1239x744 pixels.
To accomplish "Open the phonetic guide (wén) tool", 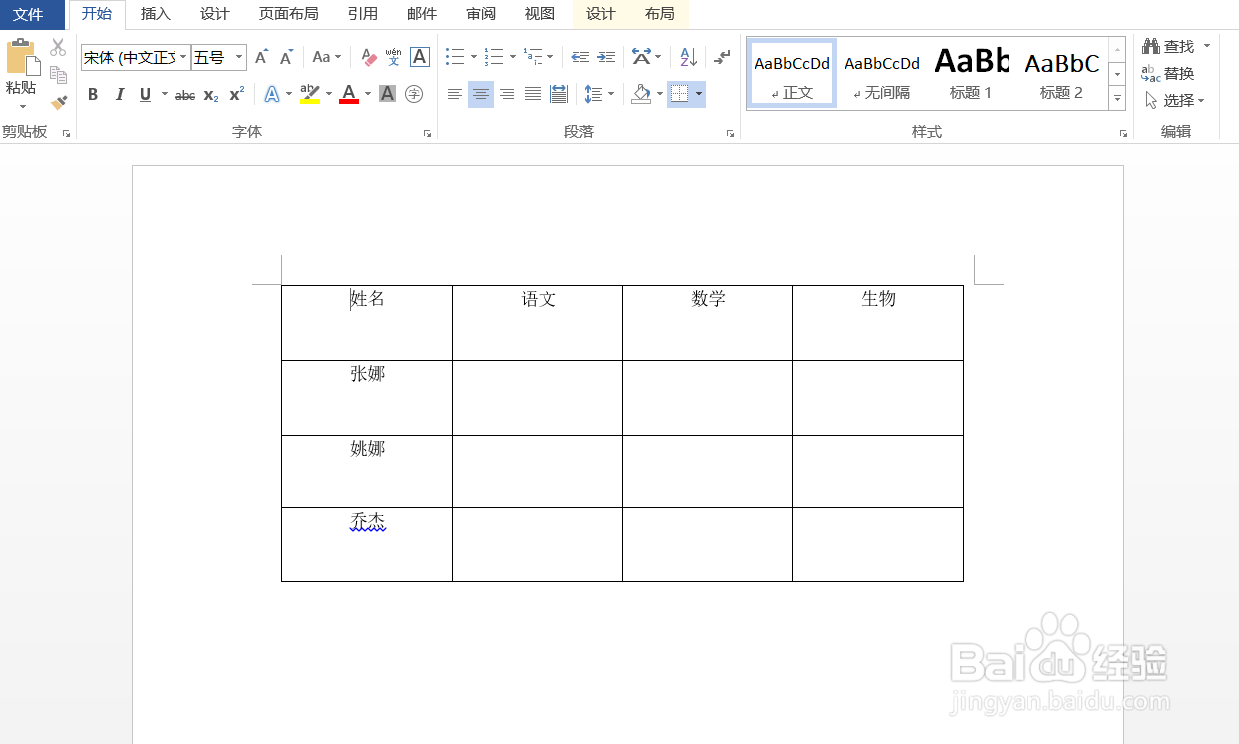I will pos(394,57).
